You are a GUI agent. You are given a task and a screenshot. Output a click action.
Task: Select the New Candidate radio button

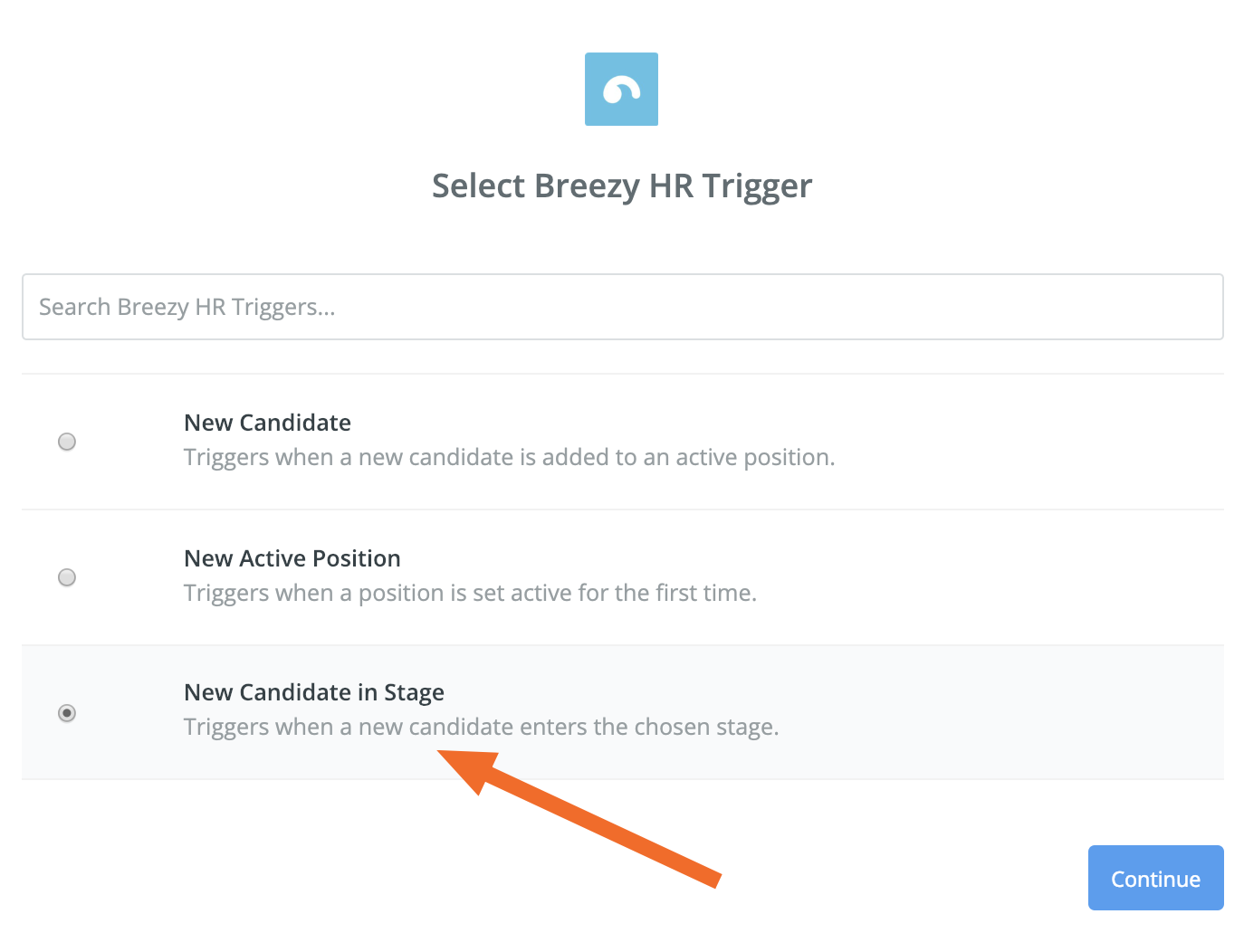coord(67,442)
